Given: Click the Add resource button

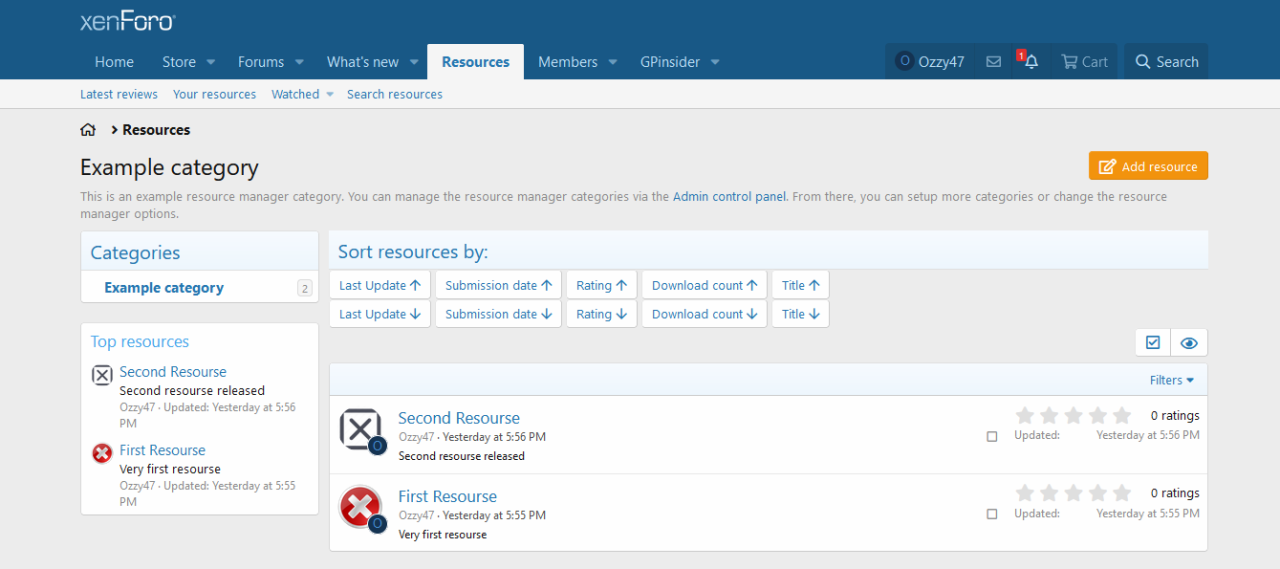Looking at the screenshot, I should [1148, 167].
